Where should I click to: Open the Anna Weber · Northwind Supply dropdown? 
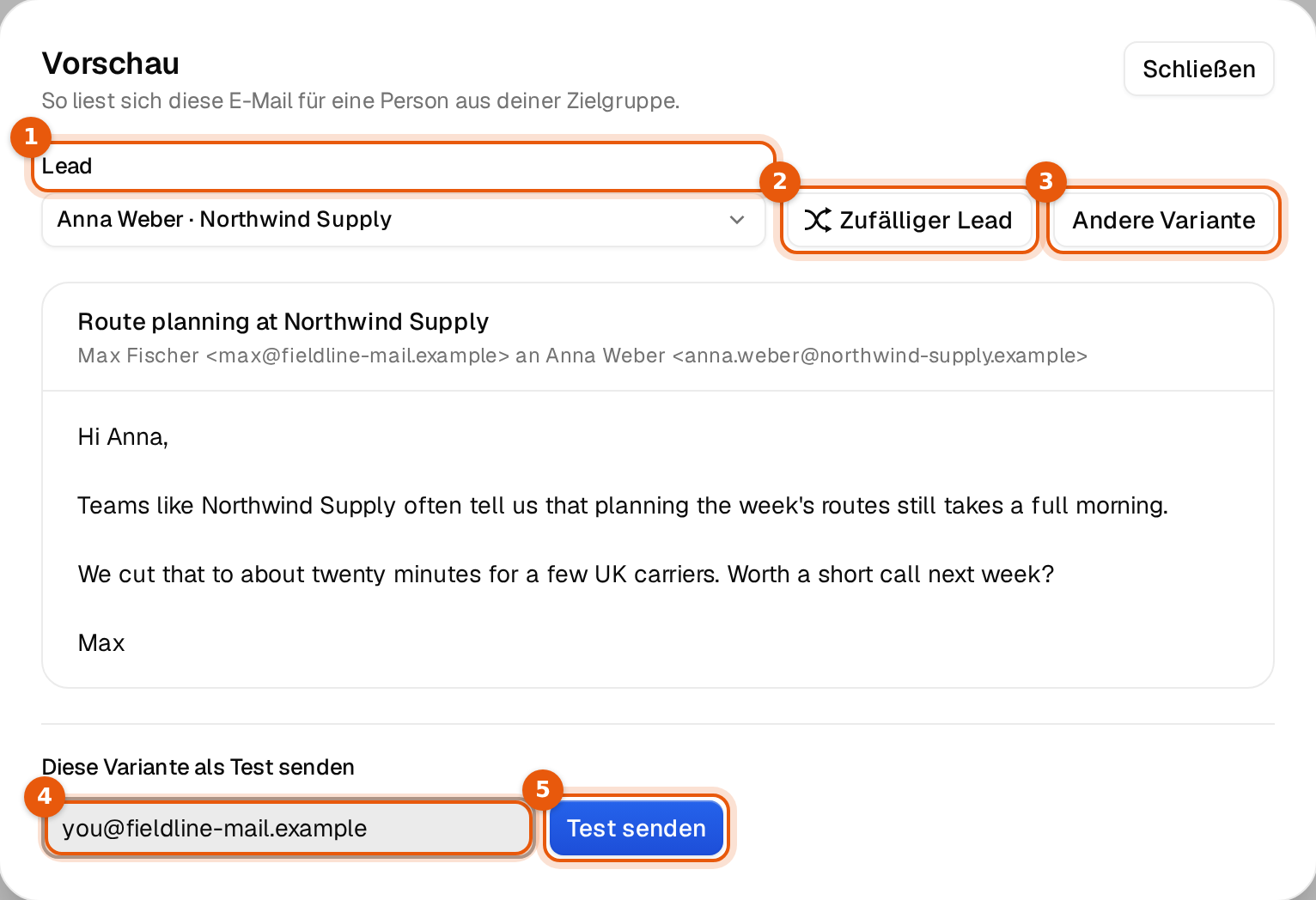[403, 220]
